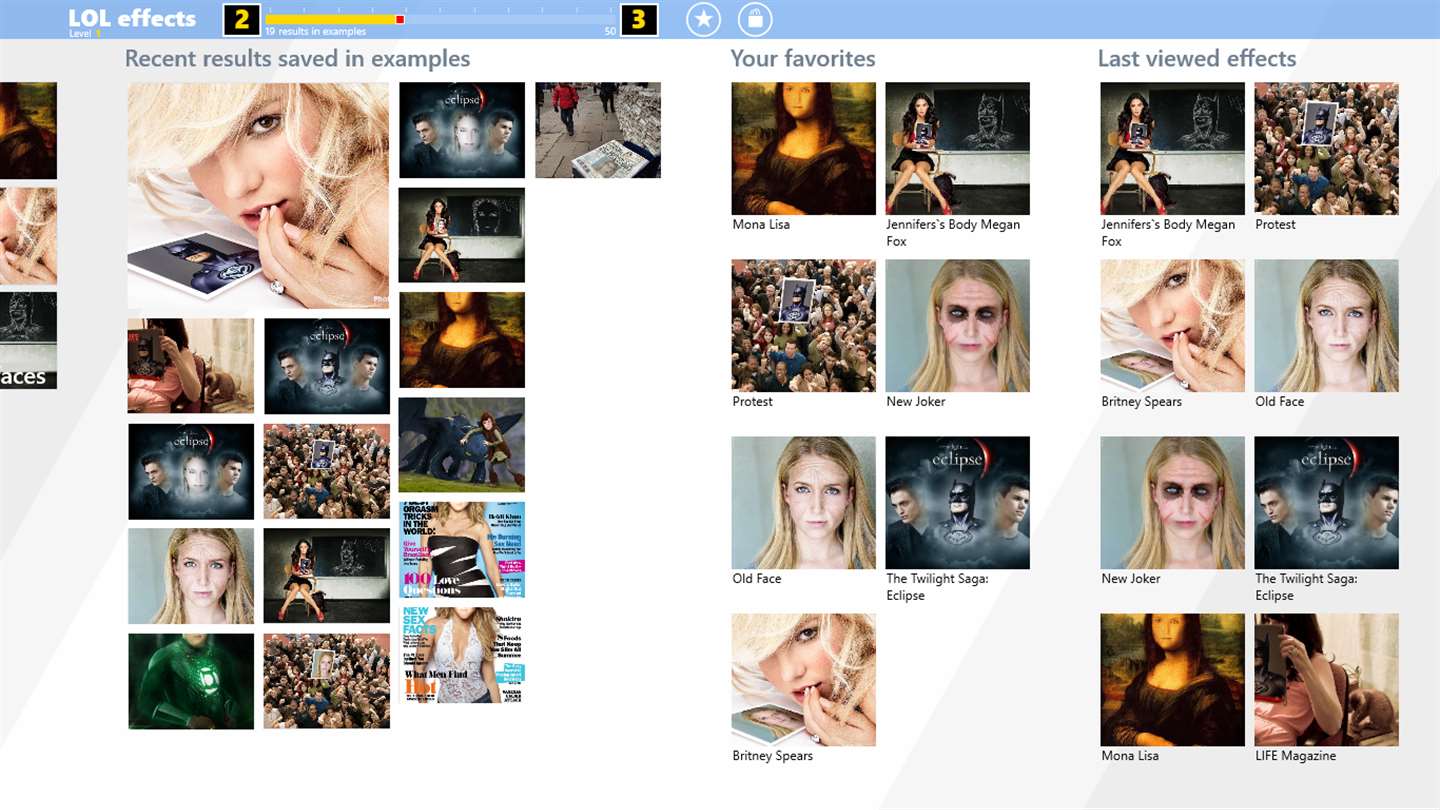
Task: Open the "New Sex Facts" magazine result
Action: (462, 655)
